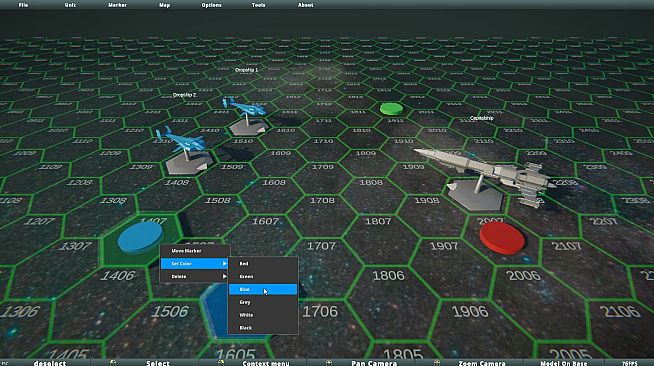Expand the Set Color submenu arrow
654x366 pixels.
[x=224, y=263]
